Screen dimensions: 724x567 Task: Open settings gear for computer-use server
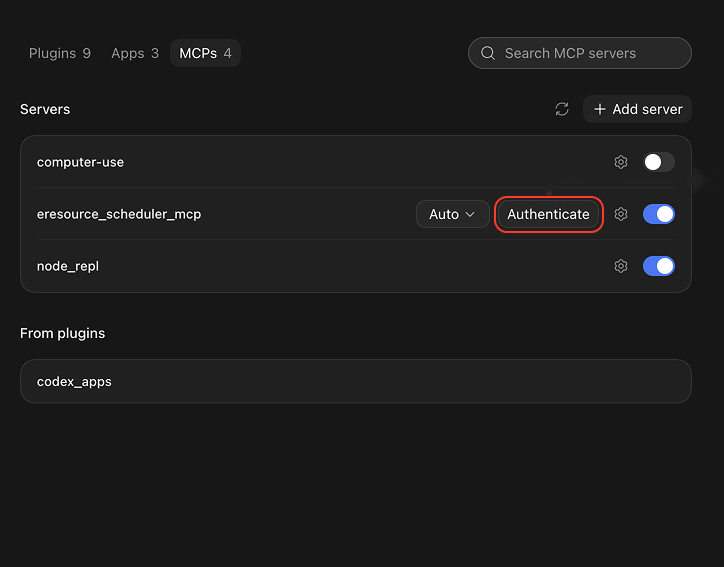tap(621, 162)
